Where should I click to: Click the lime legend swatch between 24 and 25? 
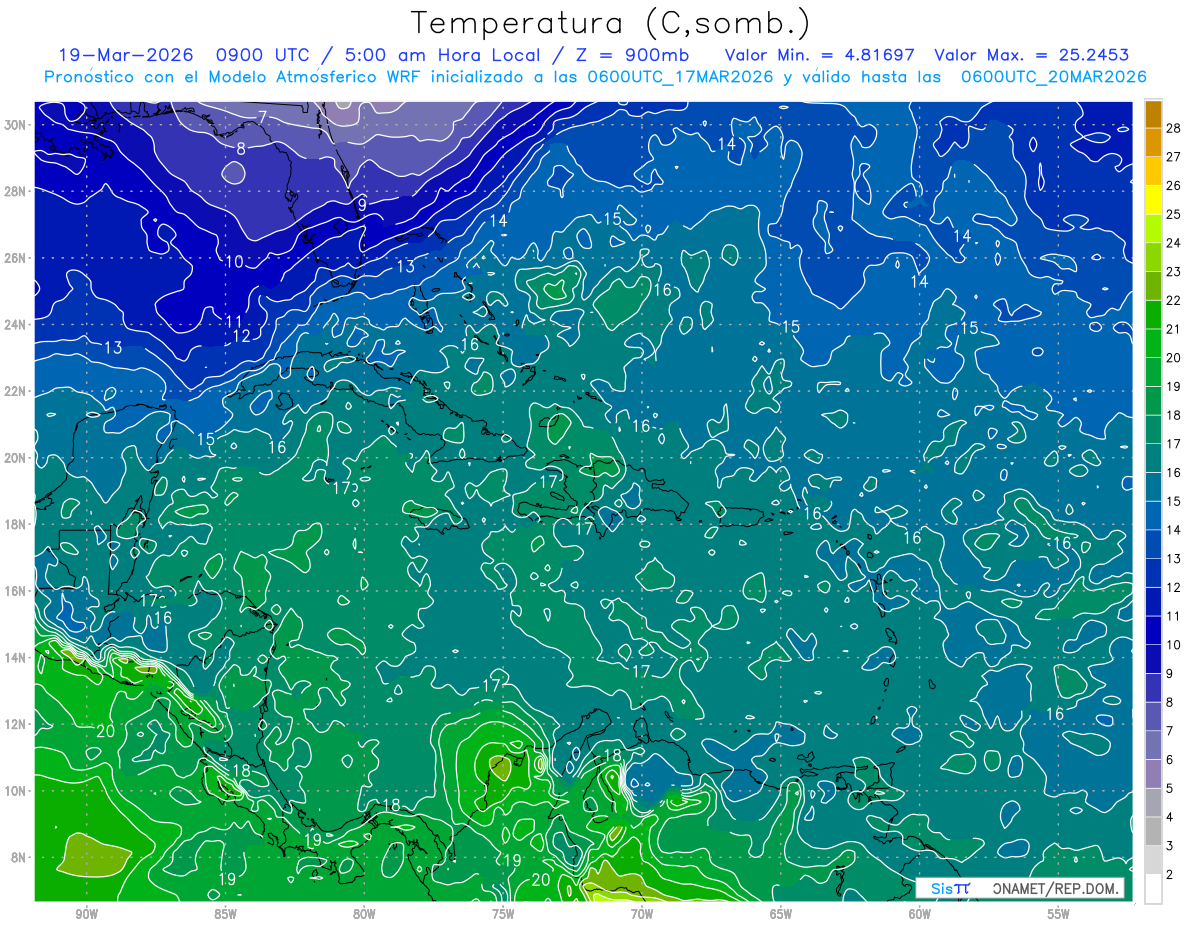[1153, 228]
